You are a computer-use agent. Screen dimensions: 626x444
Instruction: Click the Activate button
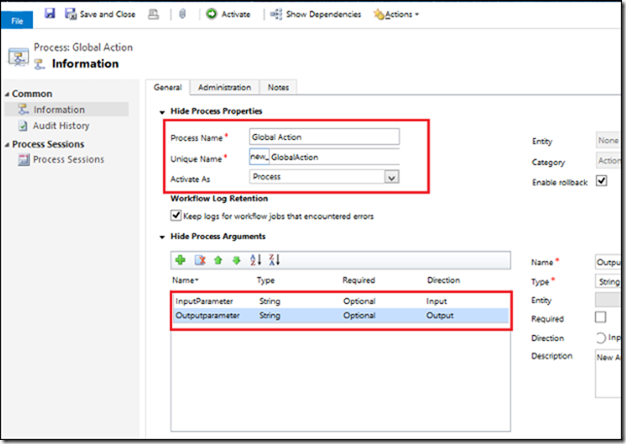coord(229,14)
